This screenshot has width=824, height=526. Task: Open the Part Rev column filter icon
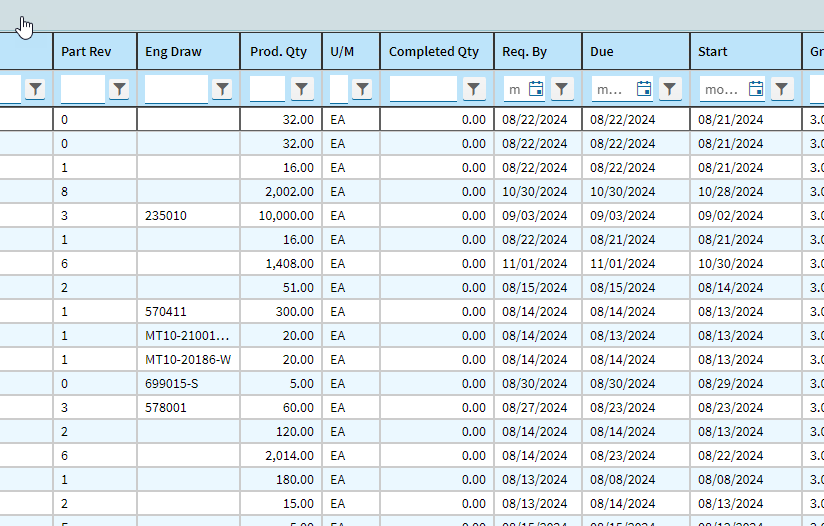119,89
